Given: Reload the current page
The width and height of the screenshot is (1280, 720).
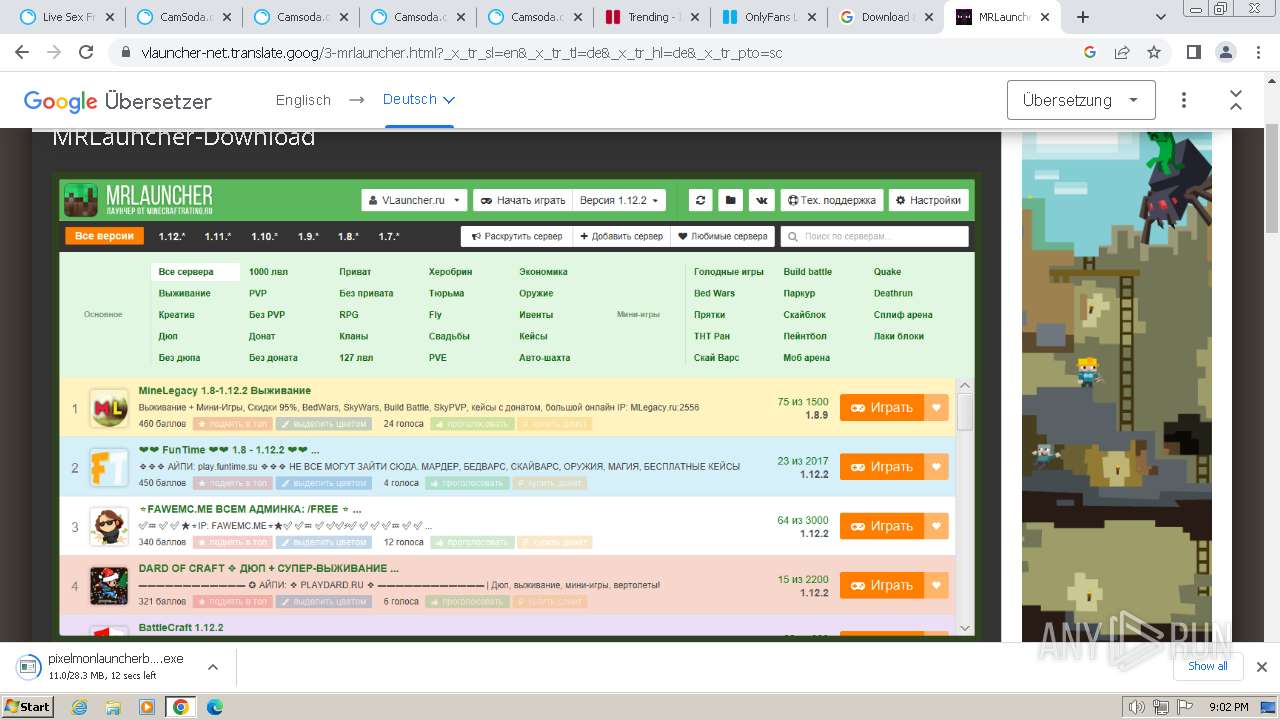Looking at the screenshot, I should pos(86,53).
